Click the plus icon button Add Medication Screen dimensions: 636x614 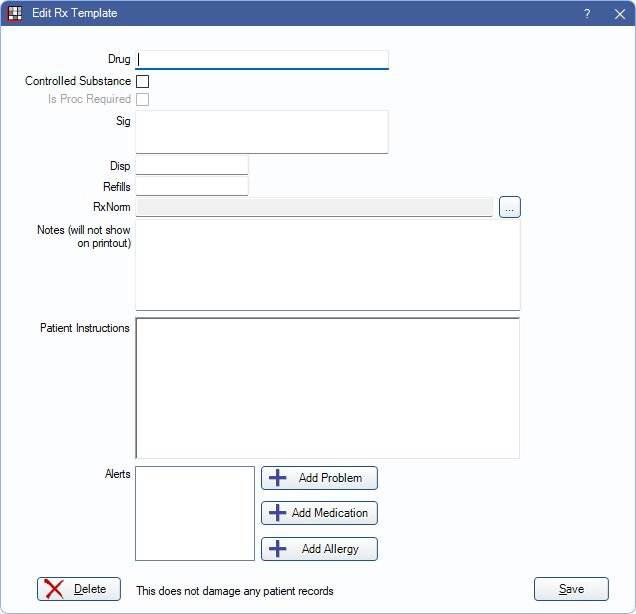(x=319, y=513)
